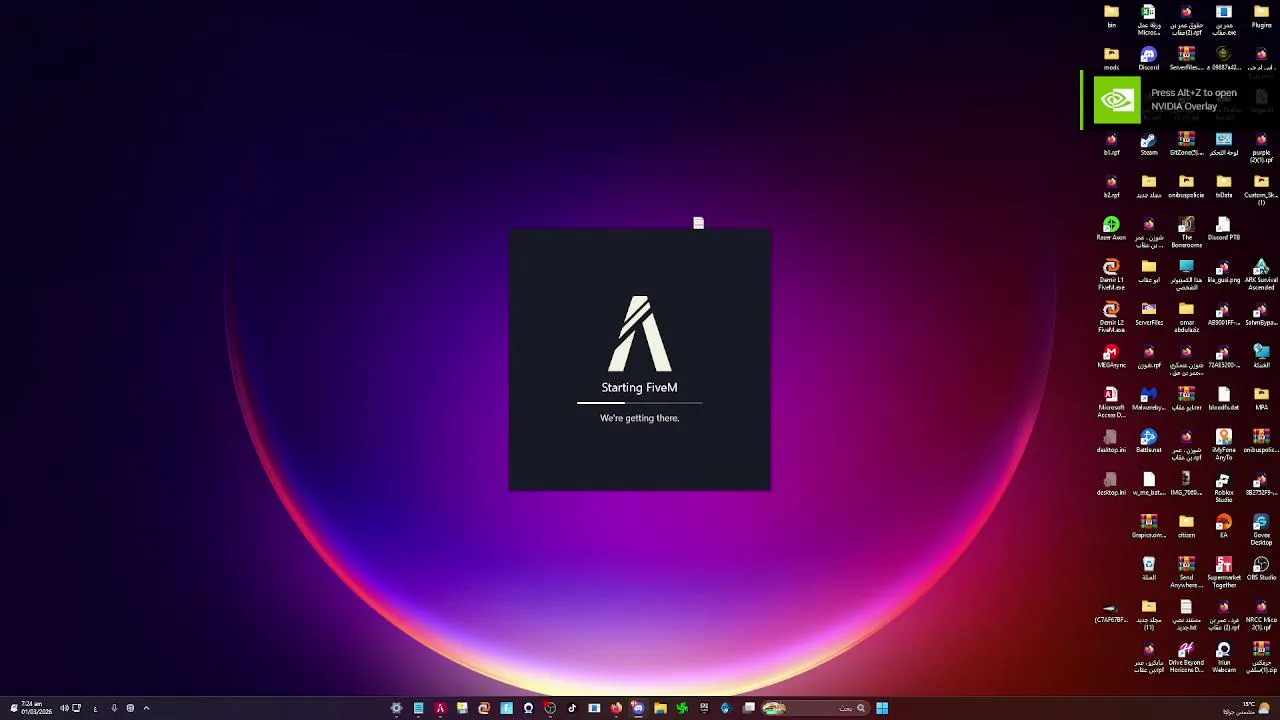Open the EA app shortcut

coord(1223,527)
